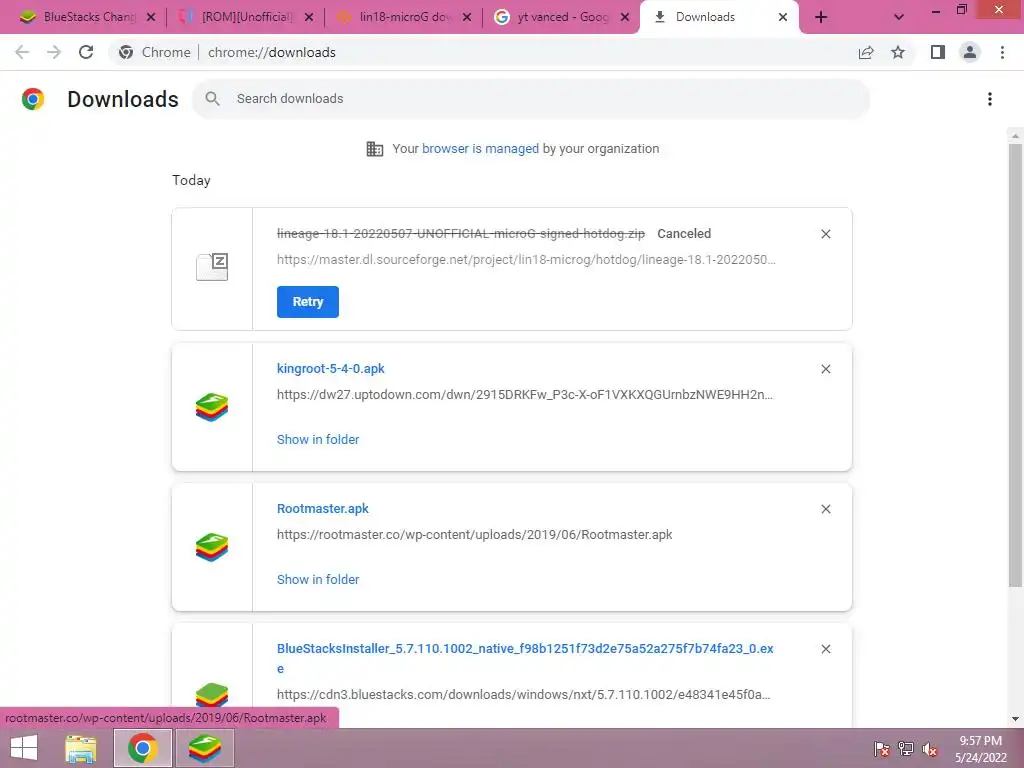Click the managed organization building icon
Image resolution: width=1024 pixels, height=768 pixels.
(x=375, y=149)
